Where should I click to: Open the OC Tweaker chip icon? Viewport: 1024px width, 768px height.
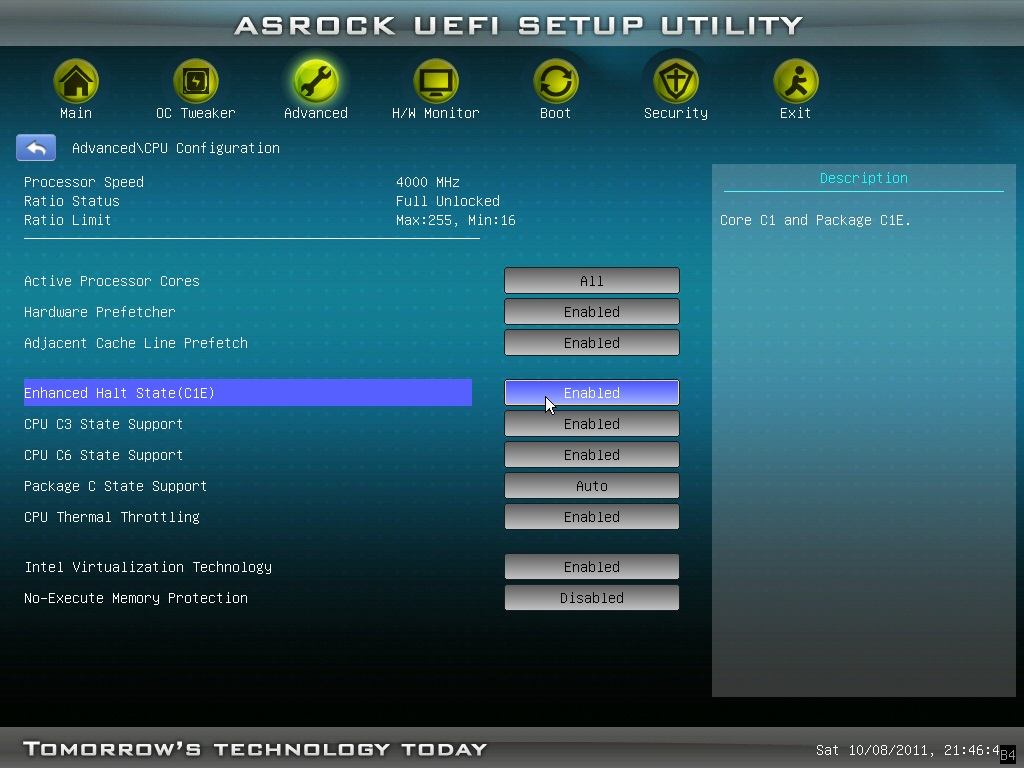point(196,81)
